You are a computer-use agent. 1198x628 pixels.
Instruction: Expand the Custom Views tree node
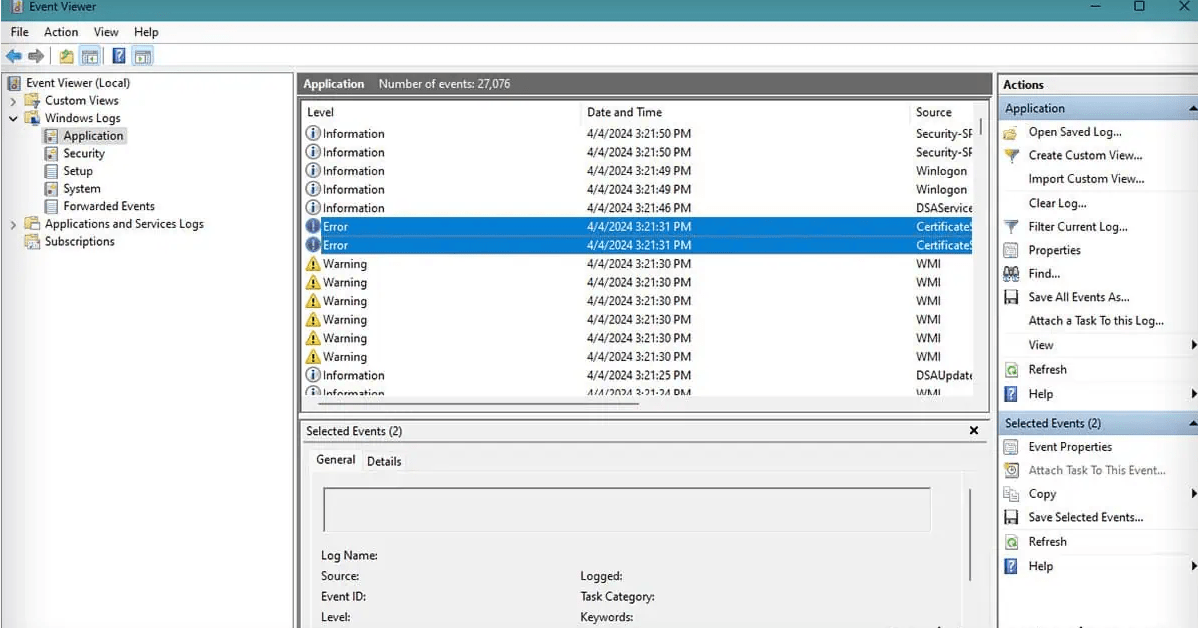tap(13, 101)
